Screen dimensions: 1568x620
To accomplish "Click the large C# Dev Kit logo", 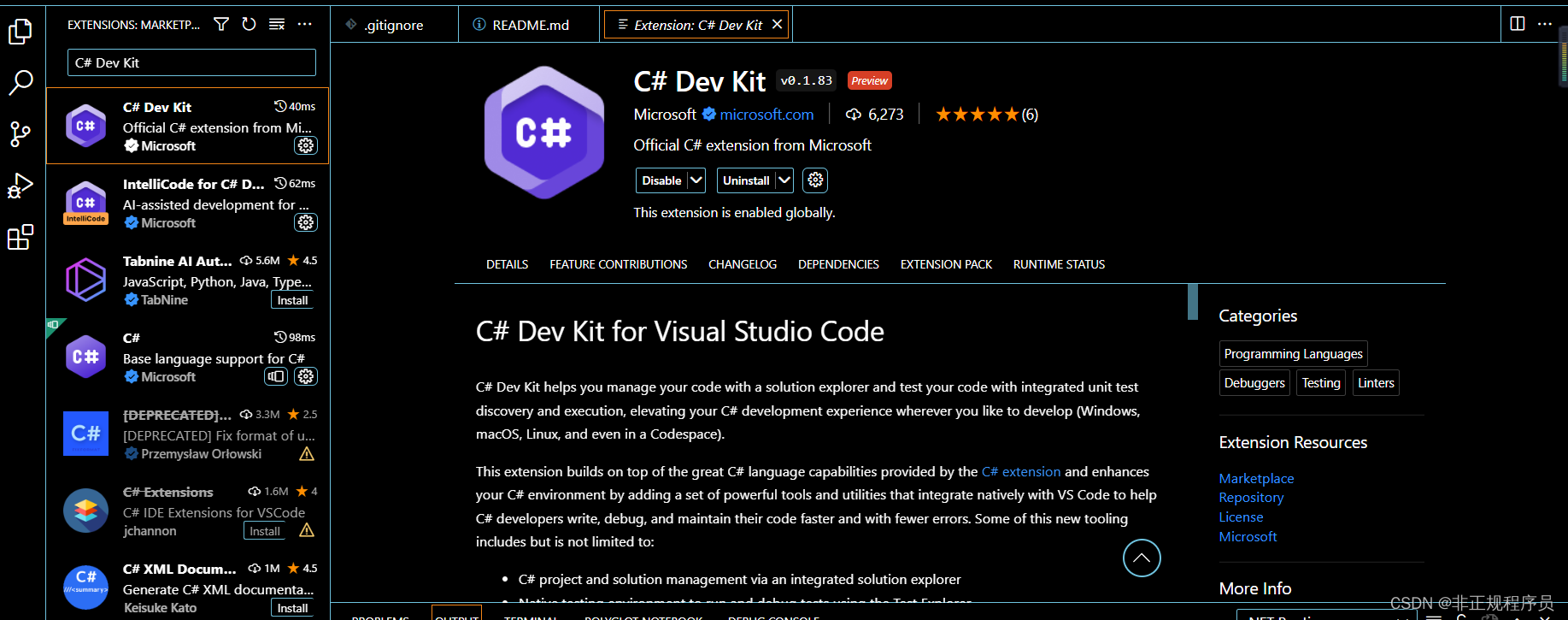I will [544, 133].
